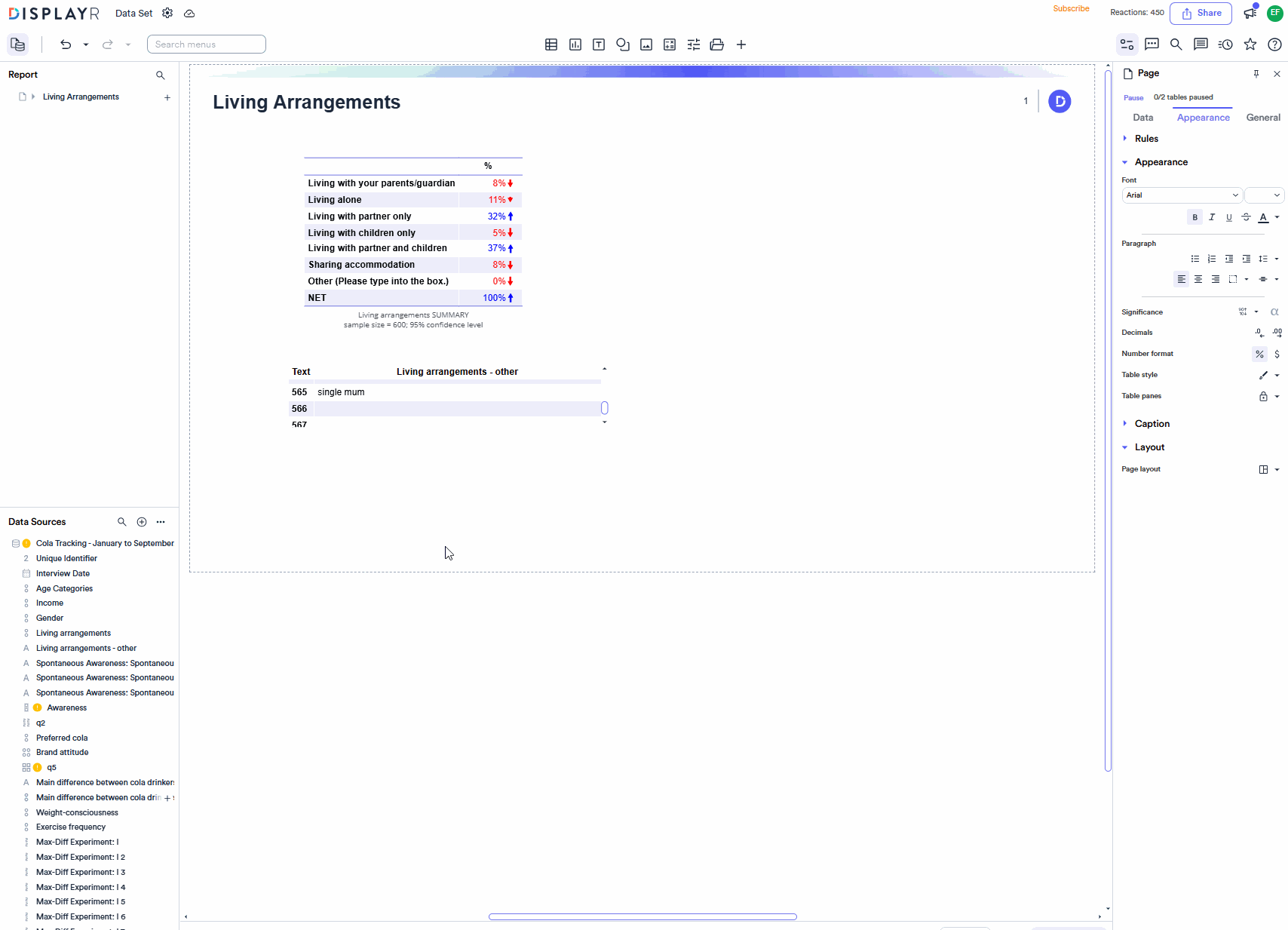This screenshot has height=930, width=1288.
Task: Insert a calculation from the toolbar
Action: (670, 45)
